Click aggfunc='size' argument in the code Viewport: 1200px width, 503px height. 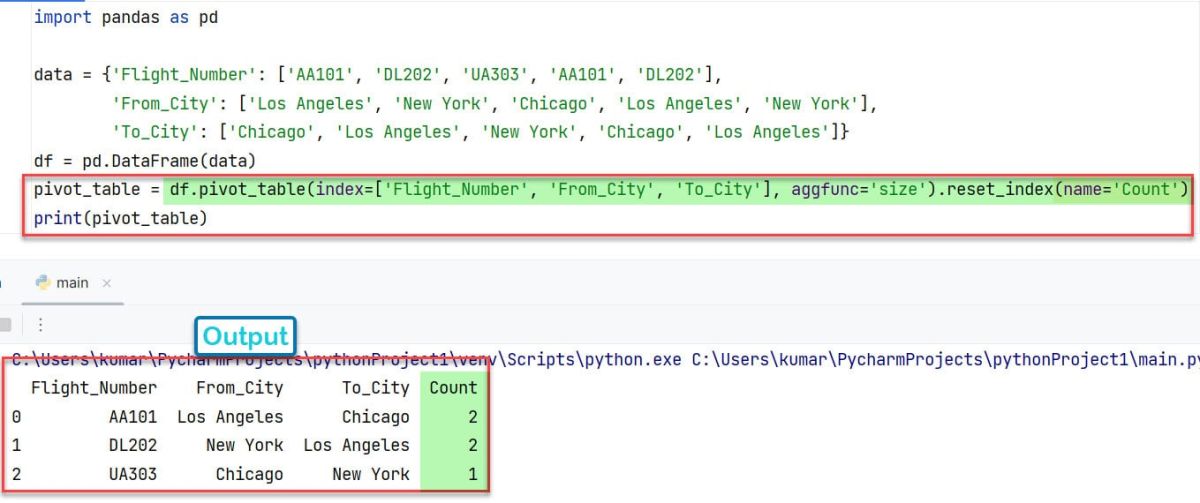coord(858,190)
